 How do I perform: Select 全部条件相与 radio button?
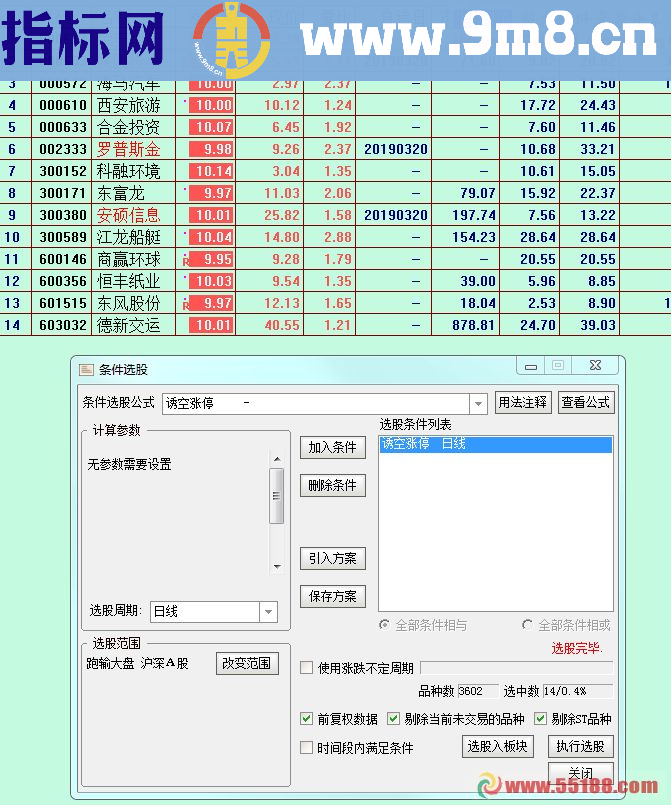[384, 625]
